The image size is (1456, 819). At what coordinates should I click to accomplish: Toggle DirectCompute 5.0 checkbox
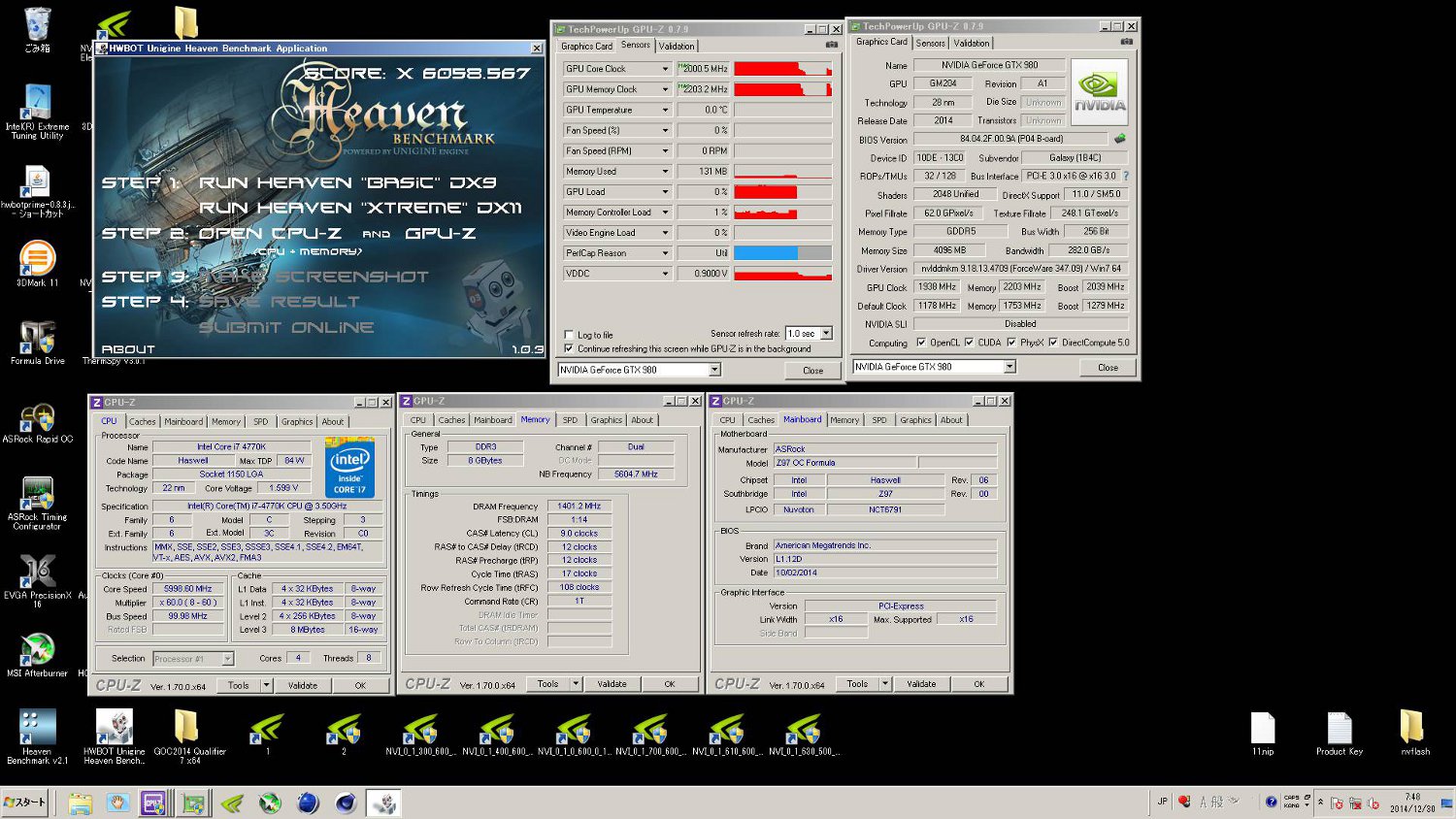click(1053, 343)
